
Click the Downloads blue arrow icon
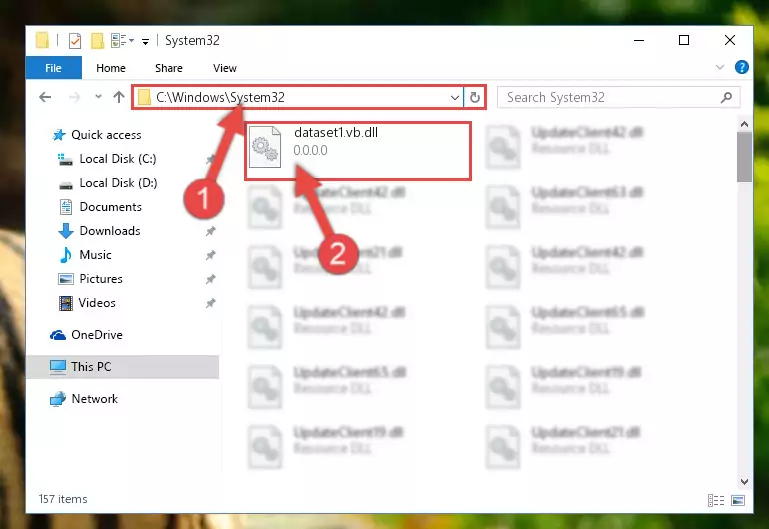point(65,231)
